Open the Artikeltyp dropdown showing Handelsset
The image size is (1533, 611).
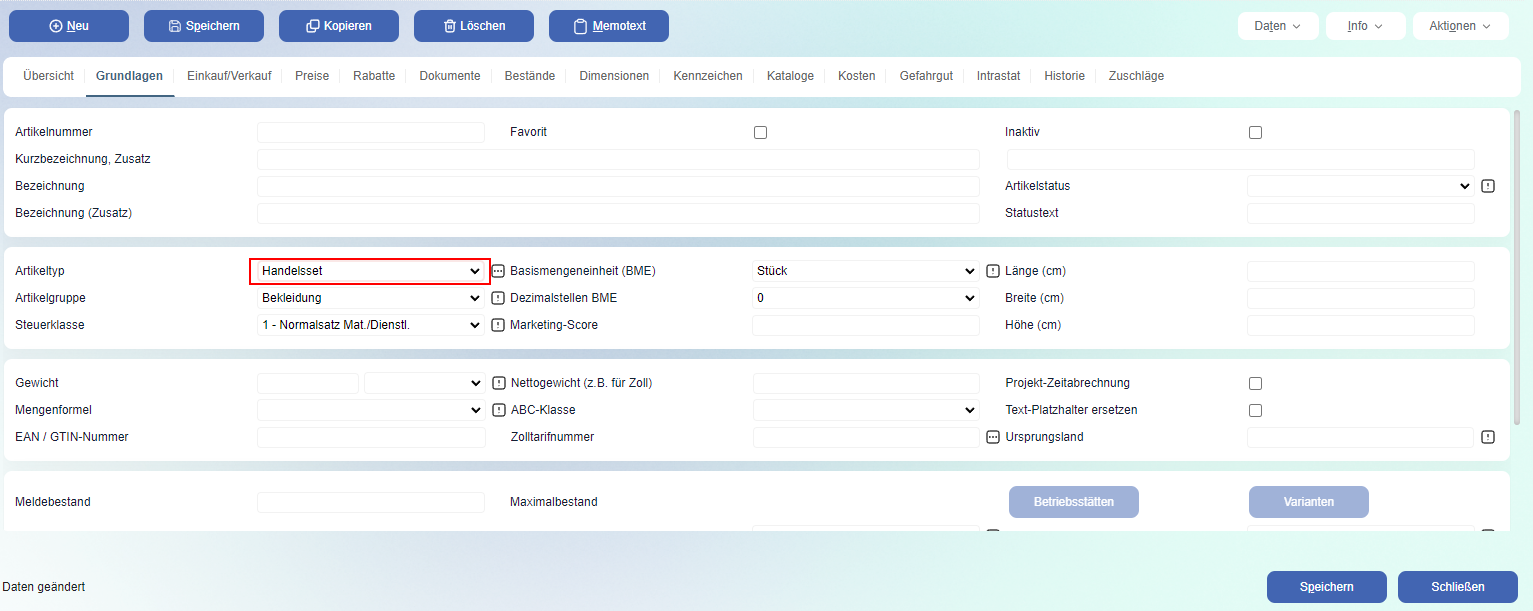point(370,271)
